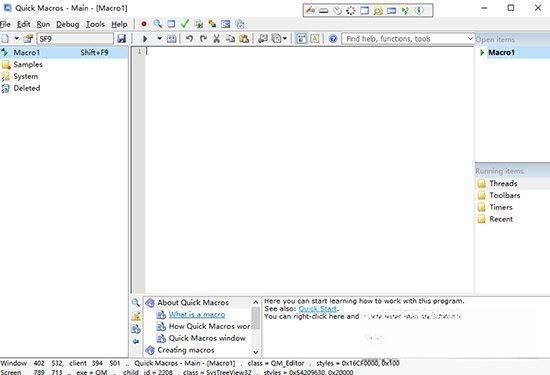Click inside the empty code editor area

[x=309, y=170]
